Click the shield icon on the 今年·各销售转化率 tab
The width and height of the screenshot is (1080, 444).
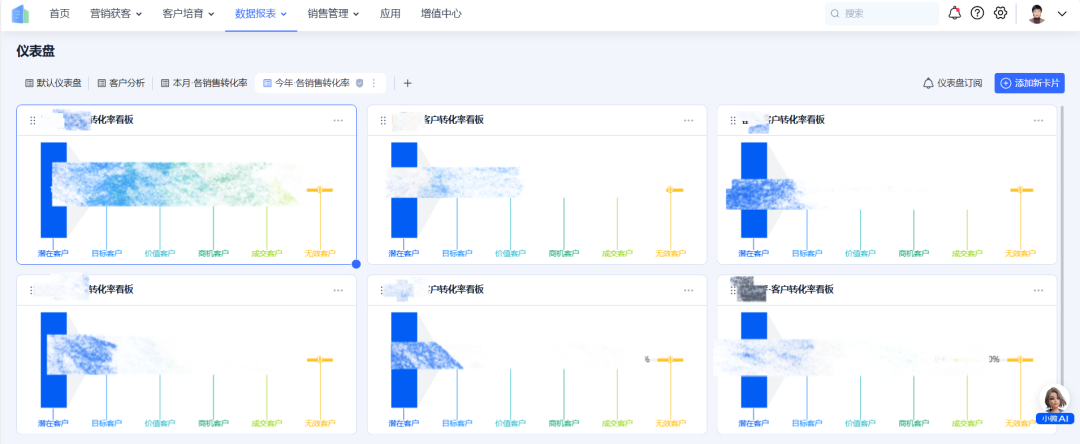359,83
